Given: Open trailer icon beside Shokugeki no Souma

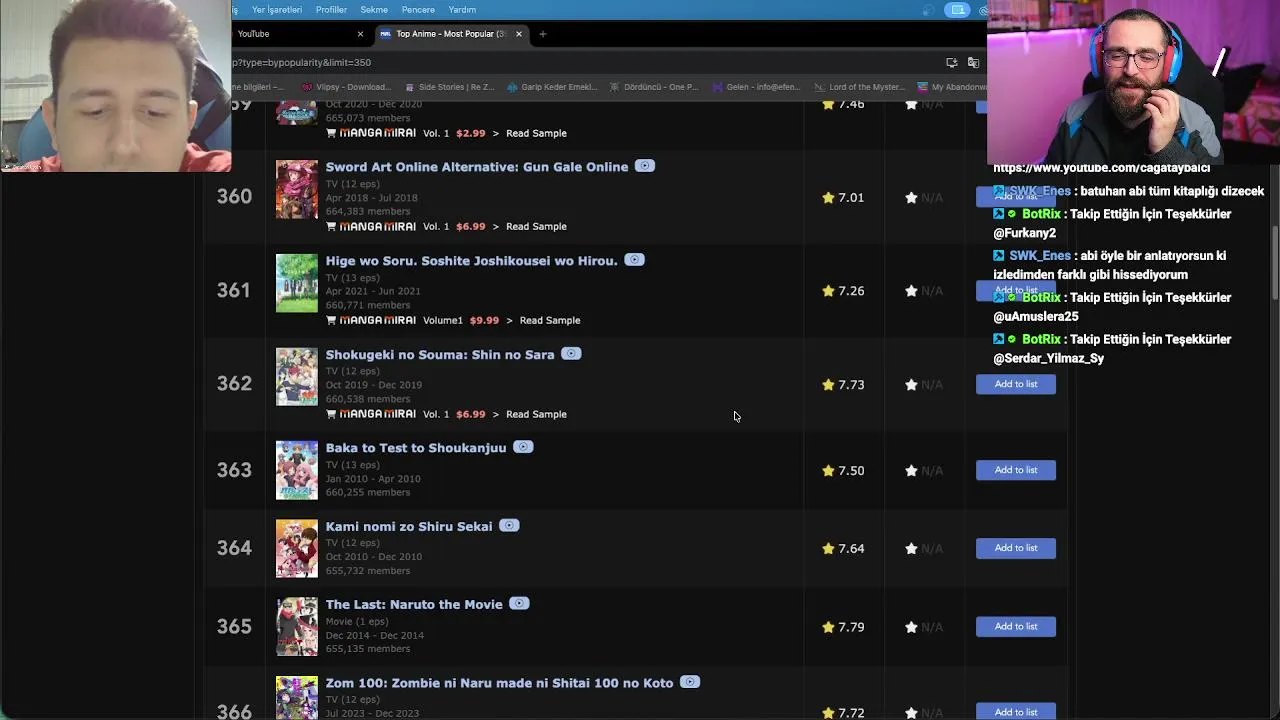Looking at the screenshot, I should (571, 354).
